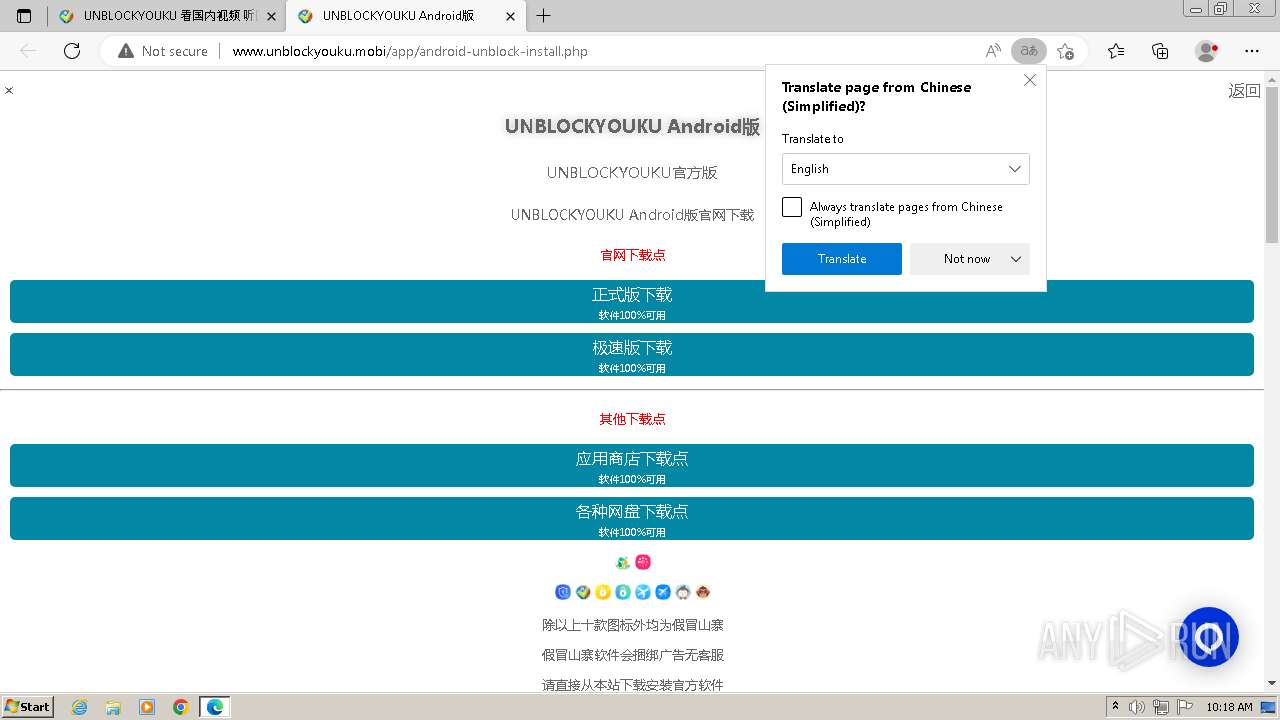Focus the address bar URL field

[x=600, y=51]
